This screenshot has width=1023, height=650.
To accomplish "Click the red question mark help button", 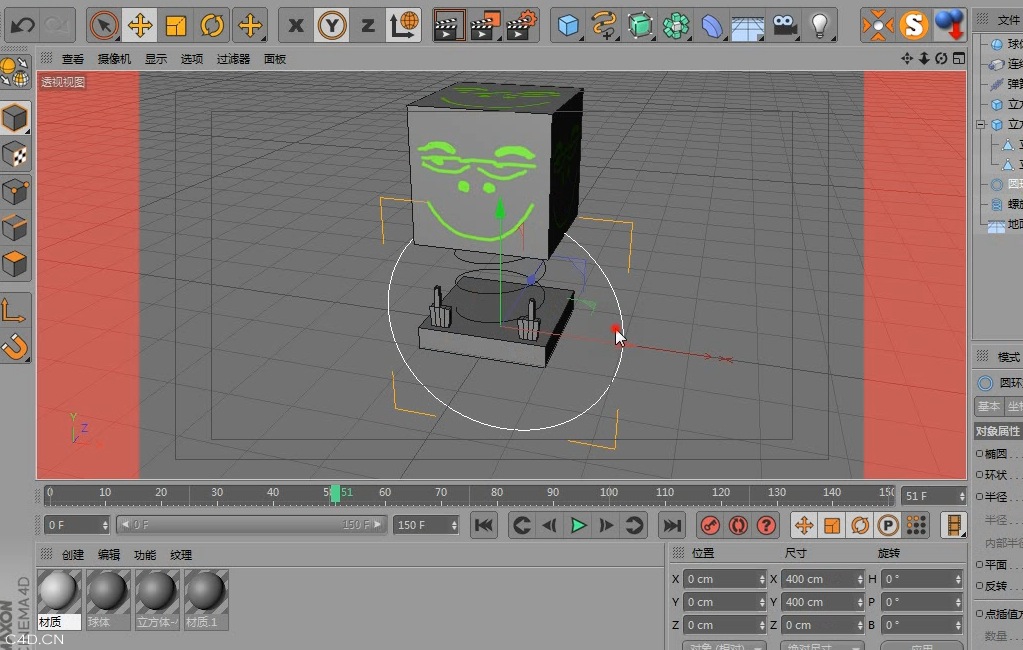I will [x=768, y=525].
